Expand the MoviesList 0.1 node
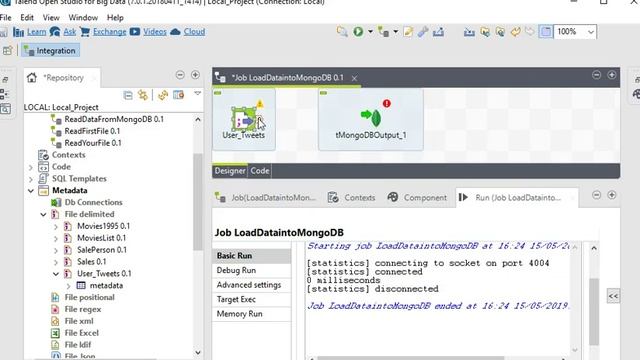This screenshot has width=640, height=360. click(x=56, y=238)
